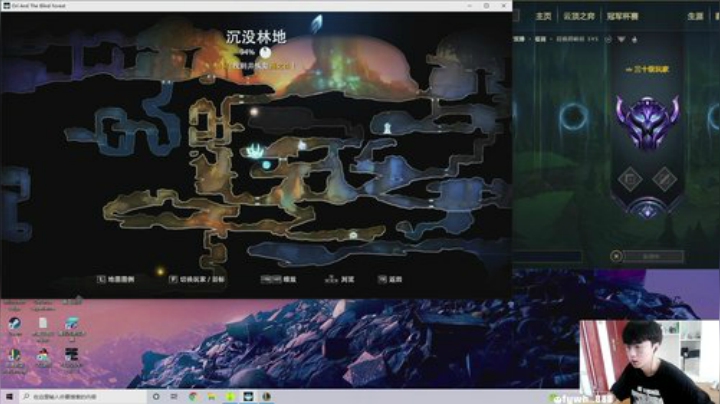Click the empty player slot ring left of banner

(x=574, y=116)
